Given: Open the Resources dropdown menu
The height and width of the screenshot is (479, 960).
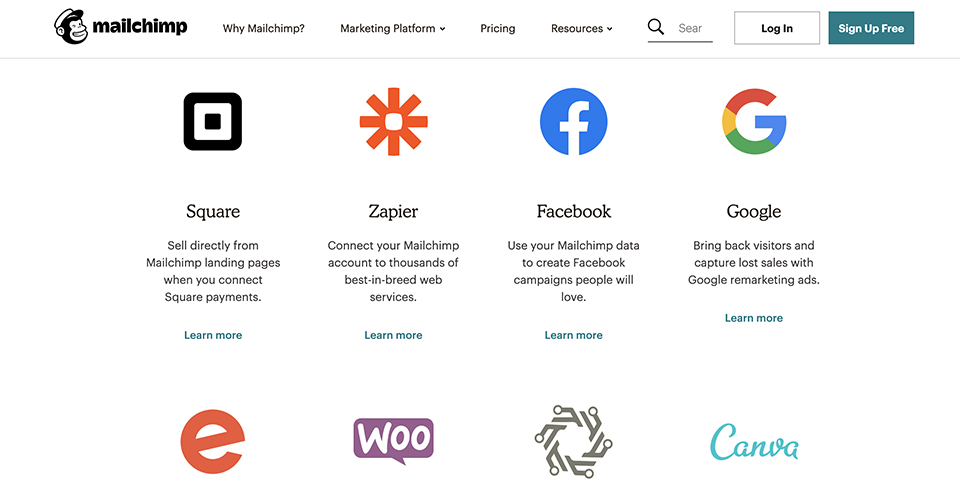Looking at the screenshot, I should click(x=582, y=29).
